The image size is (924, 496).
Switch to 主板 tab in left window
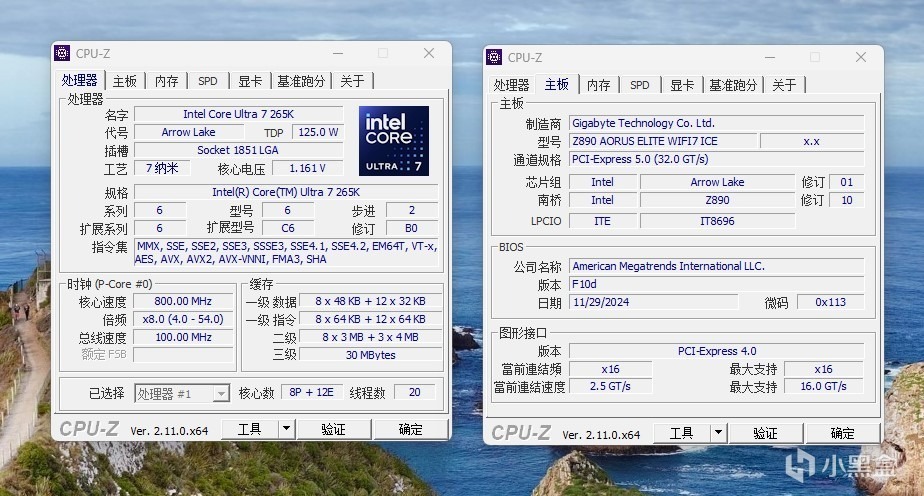[x=125, y=81]
